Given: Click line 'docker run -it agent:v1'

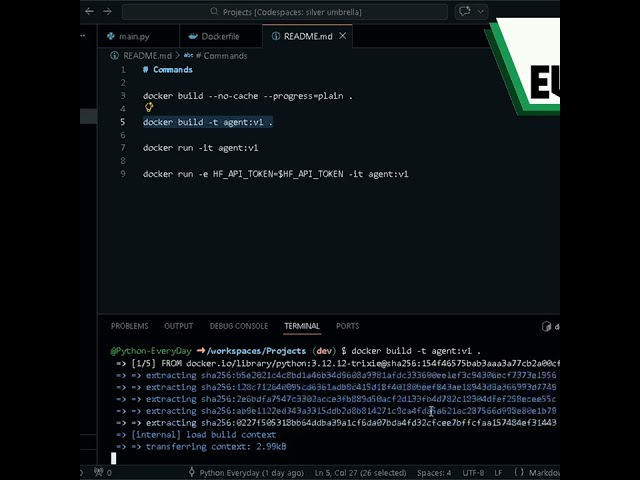Looking at the screenshot, I should point(200,148).
